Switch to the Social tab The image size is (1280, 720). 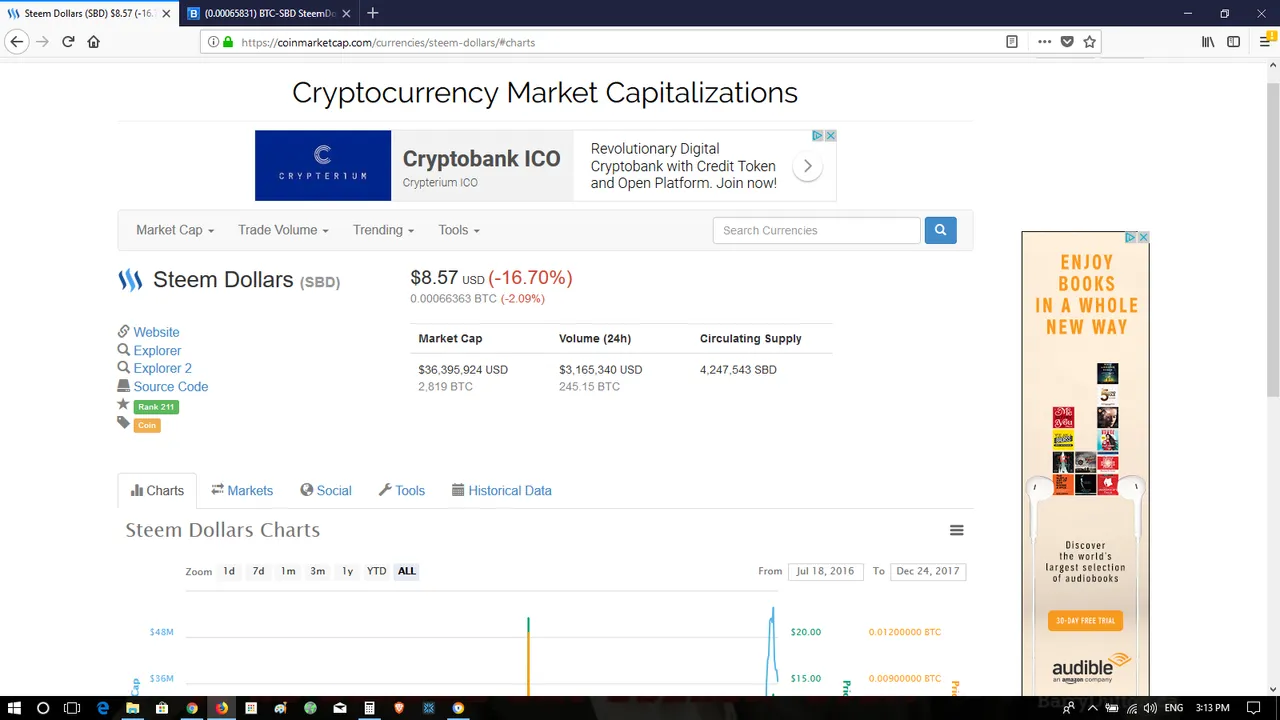326,491
